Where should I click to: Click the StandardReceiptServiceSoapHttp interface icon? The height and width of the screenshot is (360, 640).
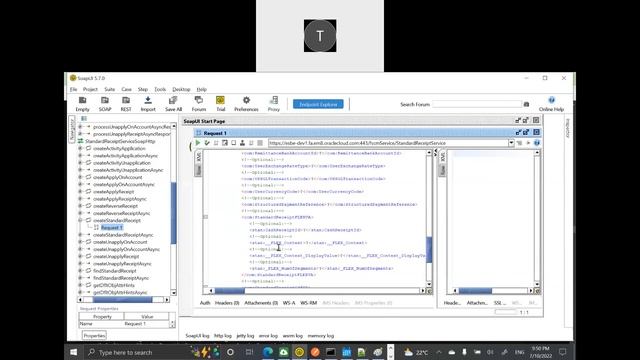click(80, 141)
